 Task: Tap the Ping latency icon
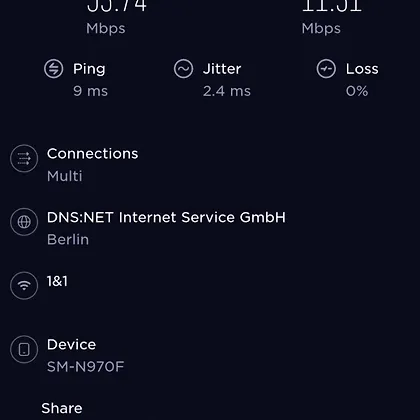[53, 69]
